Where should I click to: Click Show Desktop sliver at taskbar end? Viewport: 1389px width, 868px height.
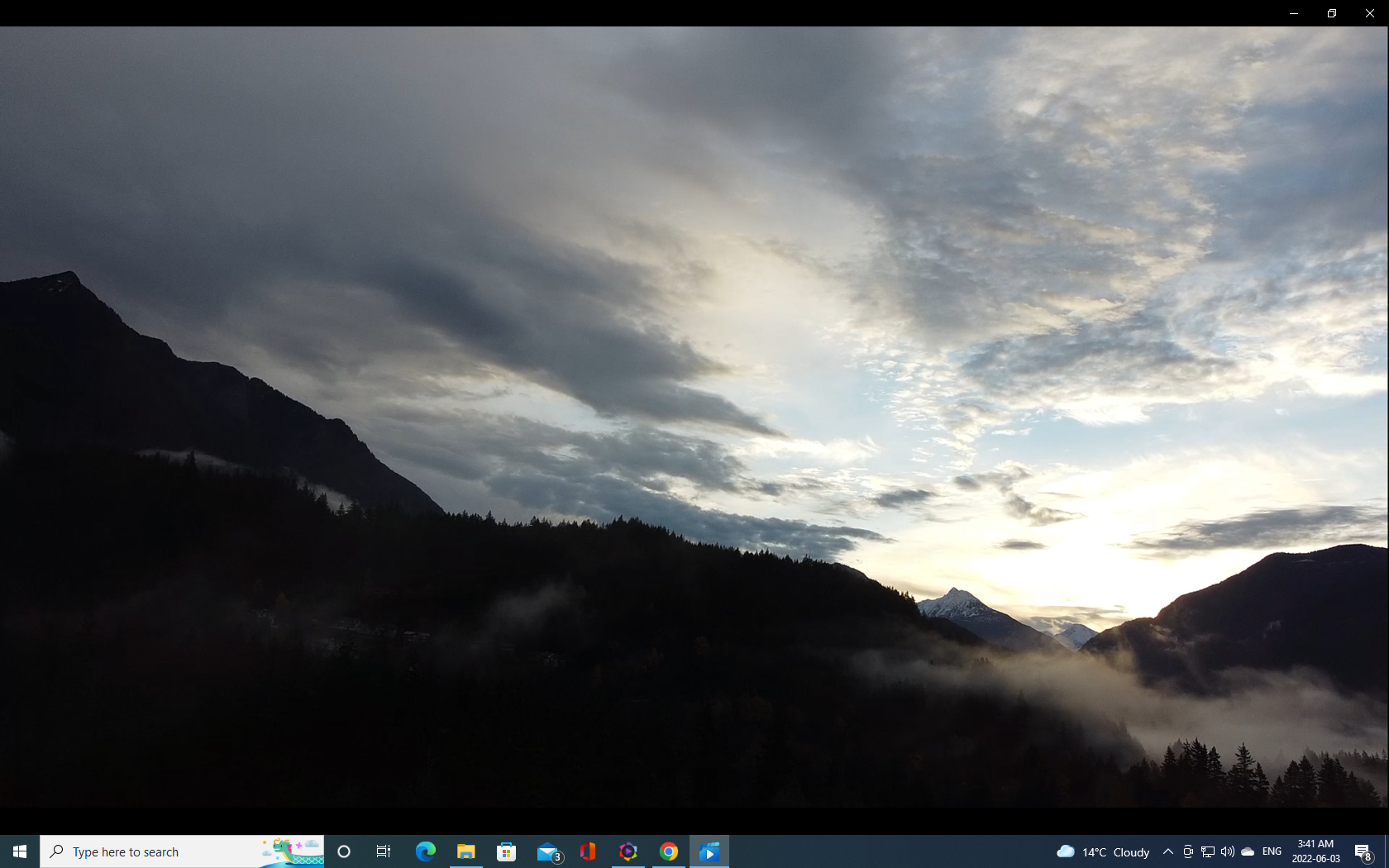[x=1387, y=851]
